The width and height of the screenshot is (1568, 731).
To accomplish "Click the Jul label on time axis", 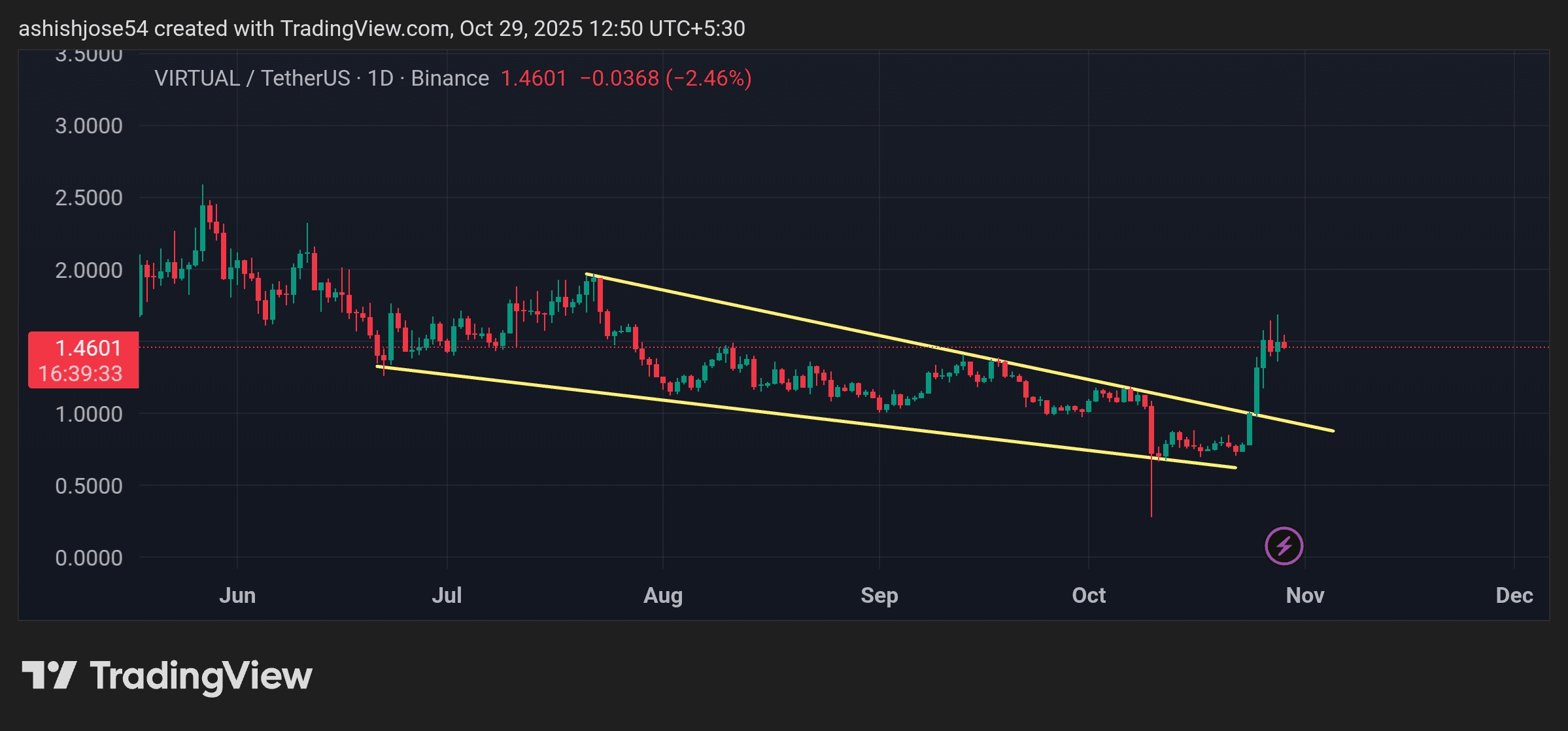I will point(447,595).
